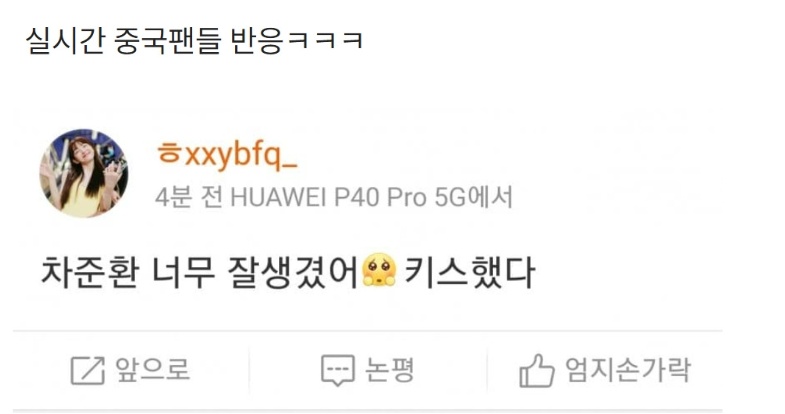The height and width of the screenshot is (414, 785).
Task: Click 반응ㅋㅋㅋ at the end of the headline
Action: (x=296, y=41)
